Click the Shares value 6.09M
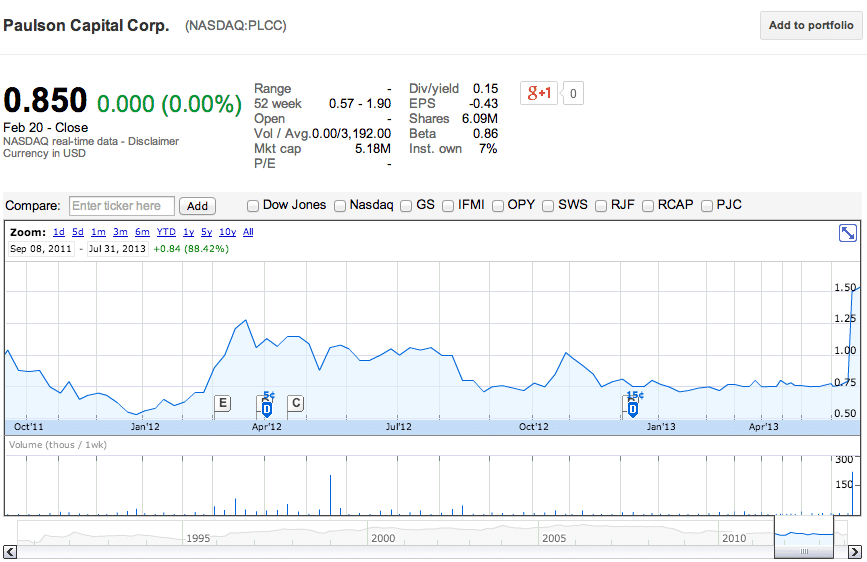The height and width of the screenshot is (562, 867). [x=479, y=118]
